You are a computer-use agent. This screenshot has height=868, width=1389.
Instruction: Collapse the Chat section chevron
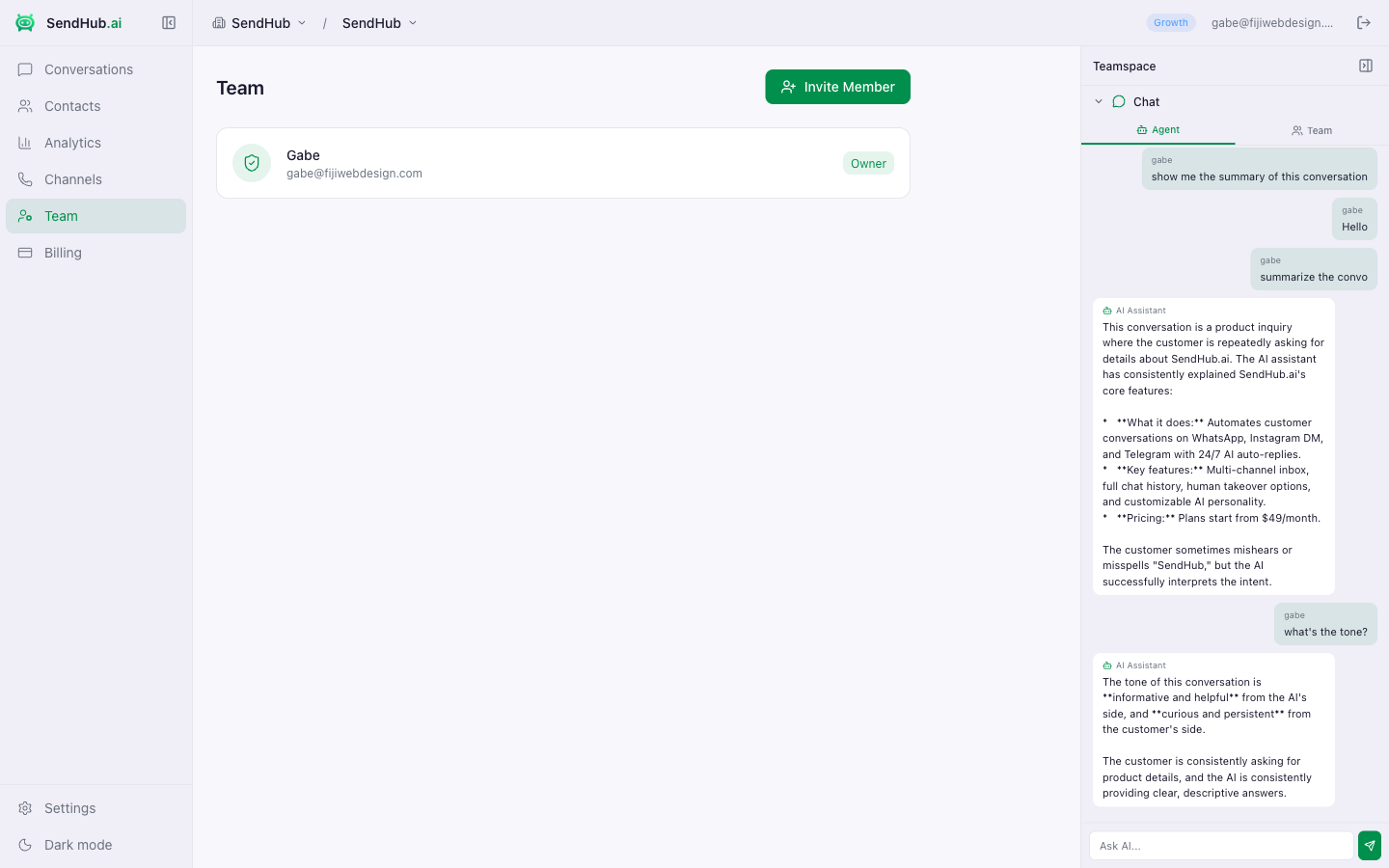(1099, 101)
